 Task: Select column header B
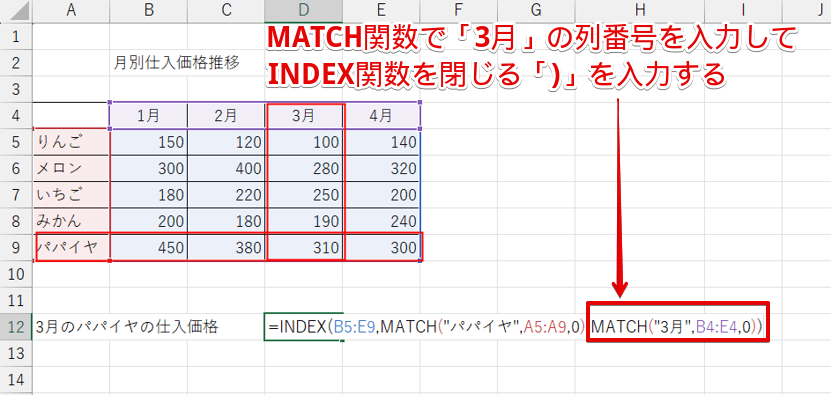(x=148, y=11)
